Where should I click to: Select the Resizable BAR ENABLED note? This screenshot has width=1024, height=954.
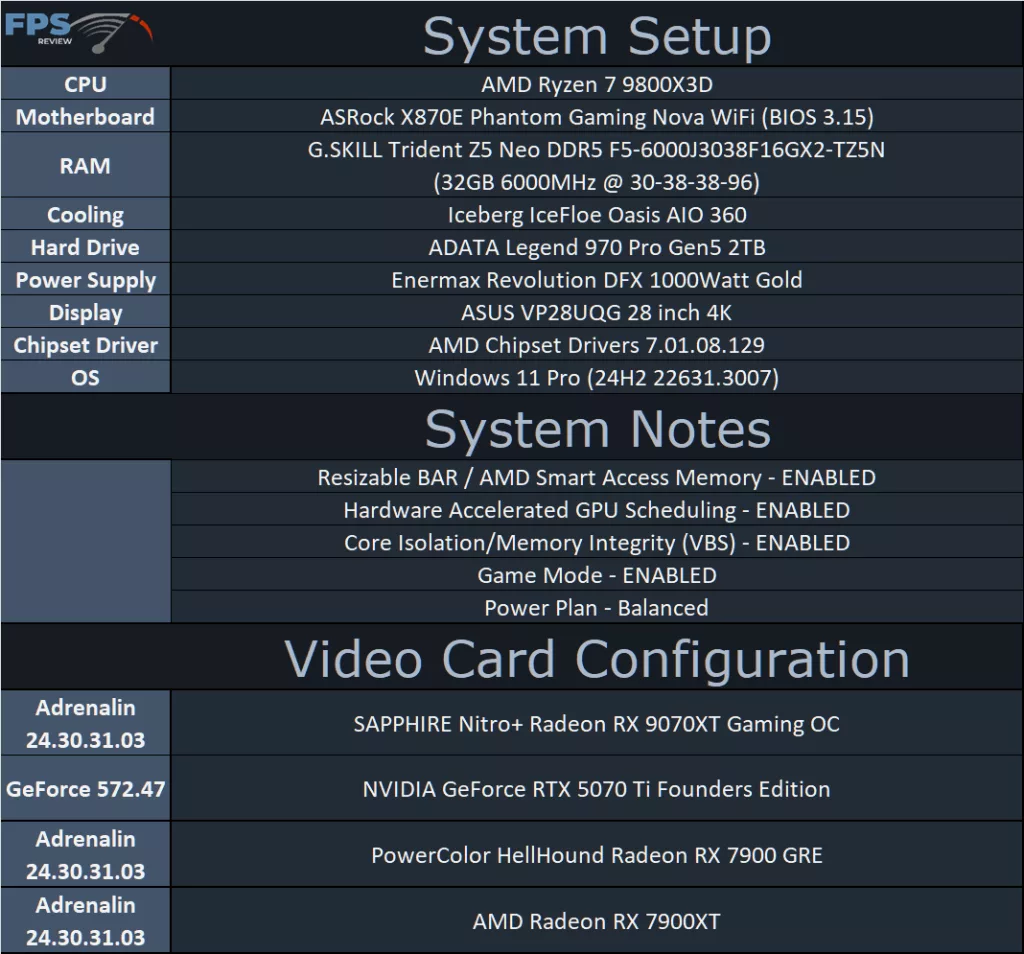597,477
